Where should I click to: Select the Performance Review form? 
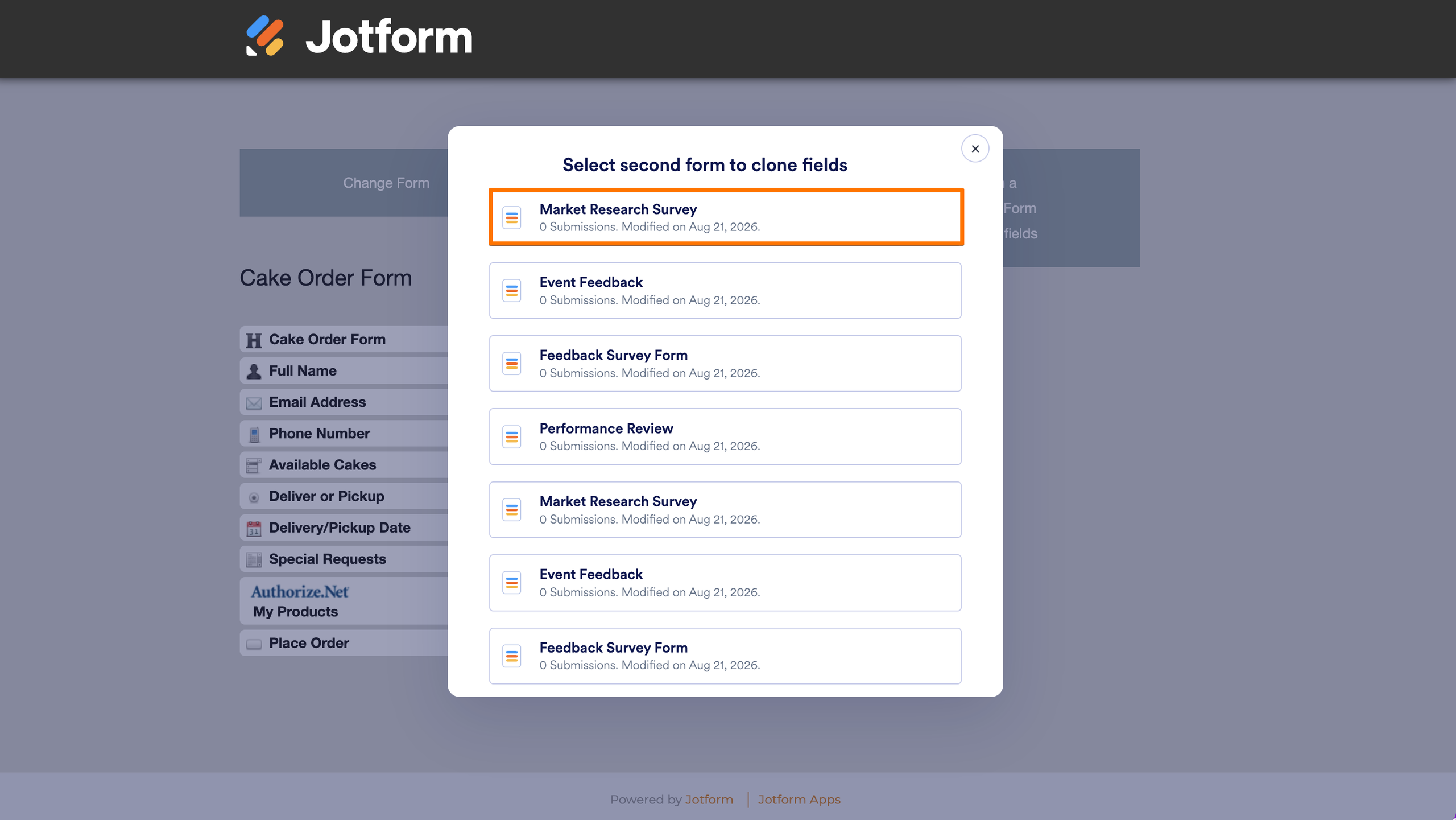(725, 436)
